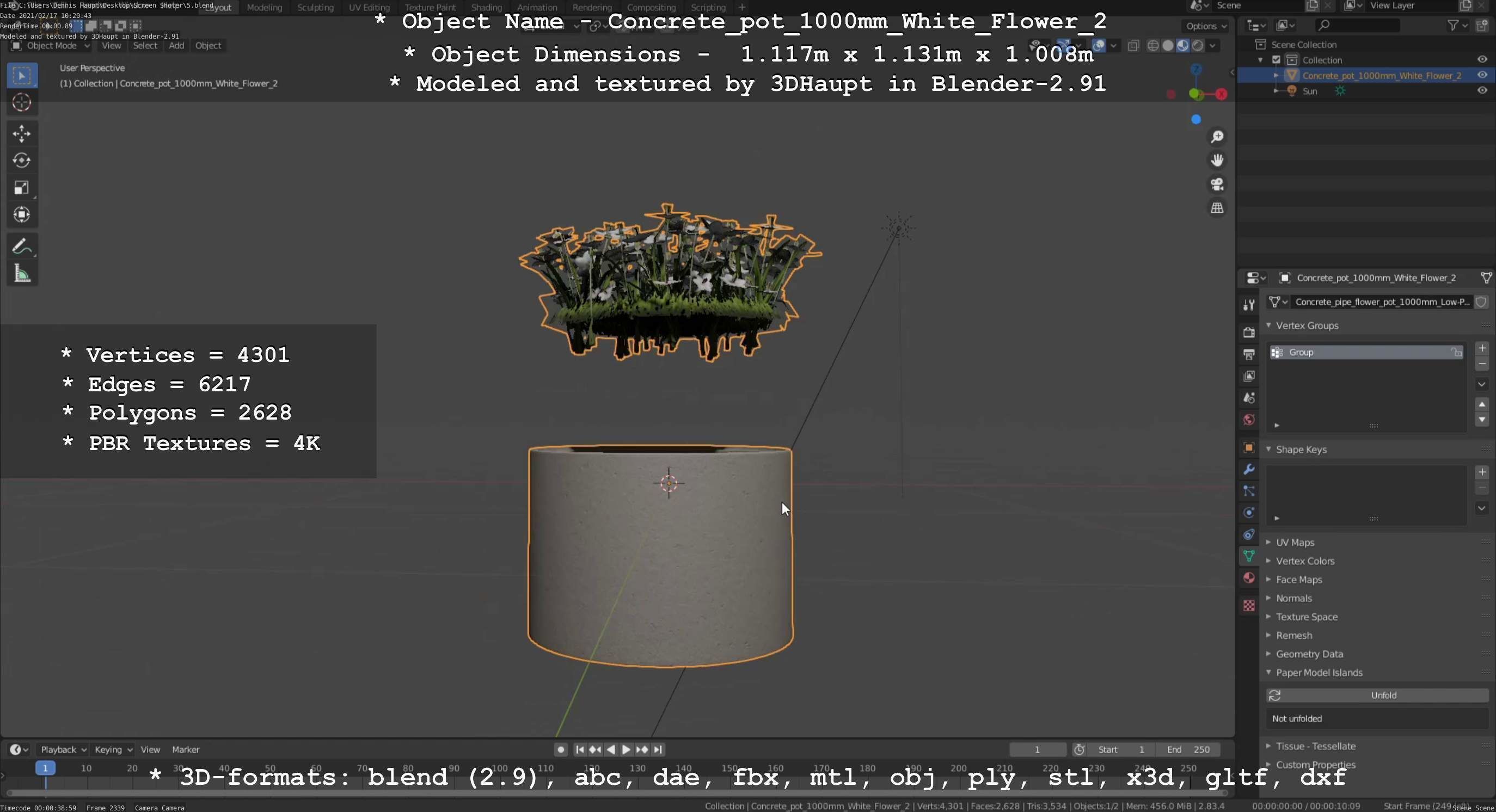Viewport: 1496px width, 812px height.
Task: Activate the combined Transform tool
Action: (22, 215)
